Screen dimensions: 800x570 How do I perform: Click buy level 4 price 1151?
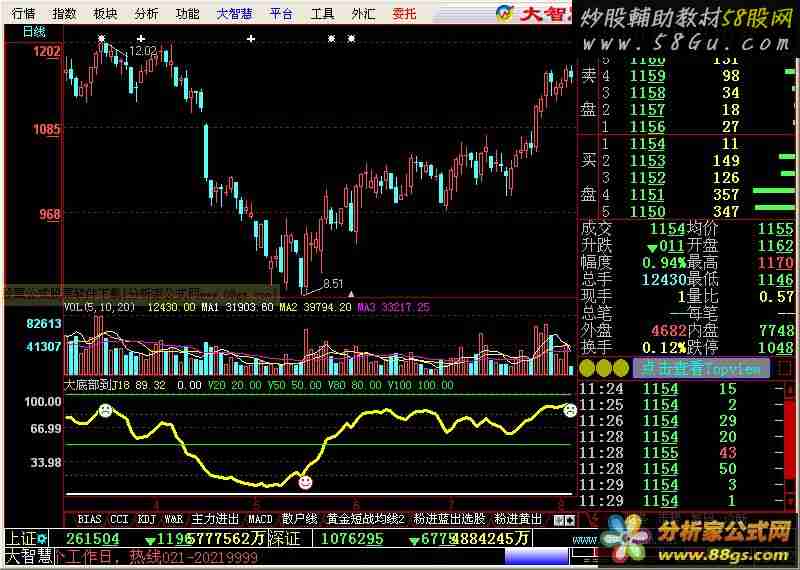pyautogui.click(x=647, y=194)
